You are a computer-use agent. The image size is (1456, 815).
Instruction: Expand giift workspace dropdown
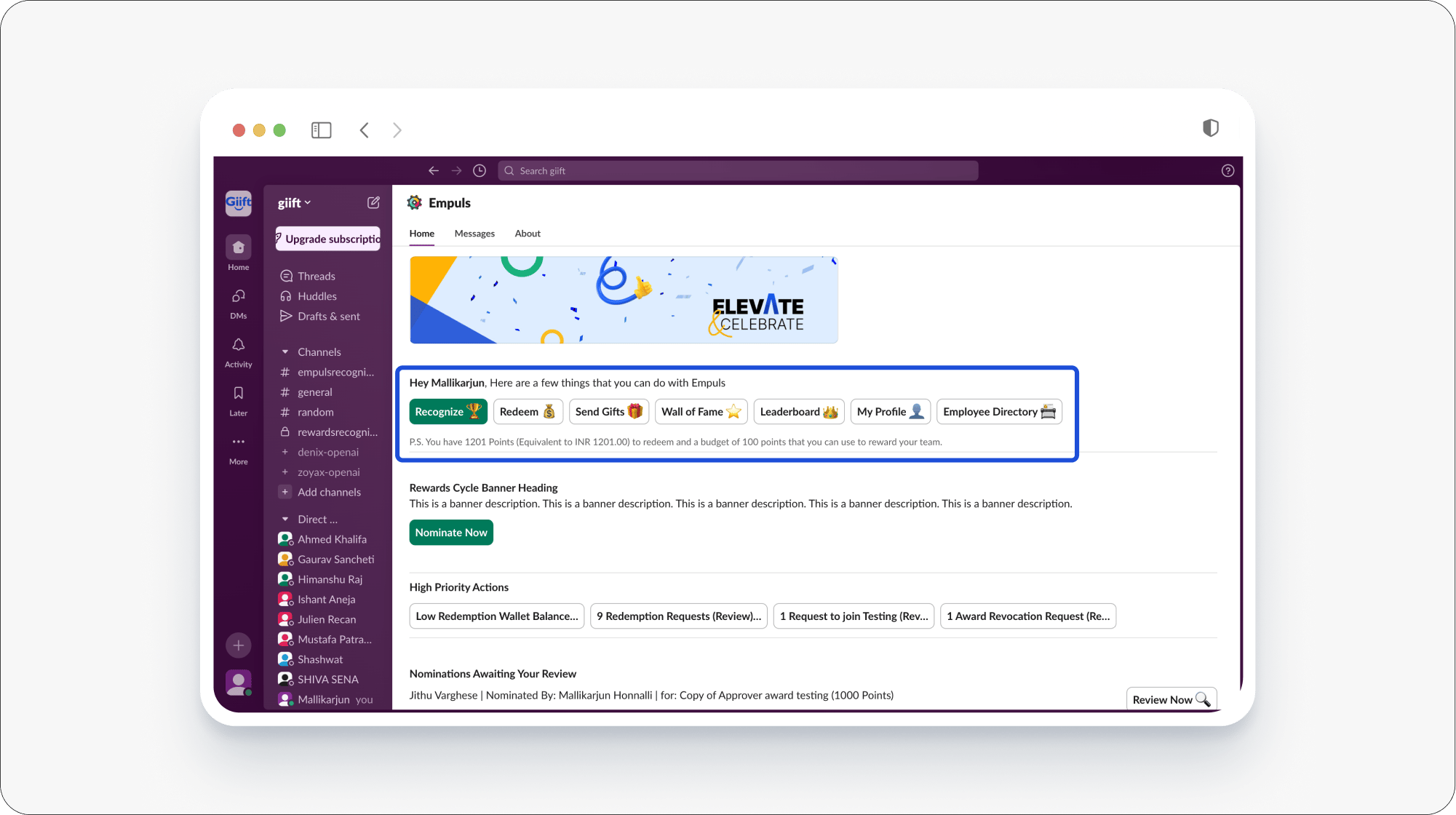click(295, 203)
